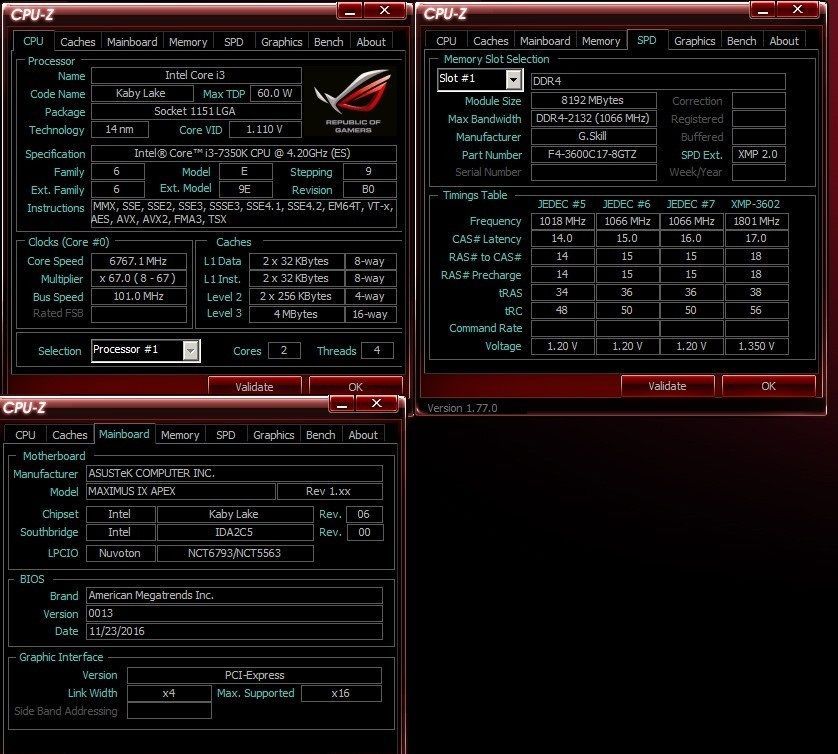This screenshot has width=838, height=754.
Task: Click the Kaby Lake code name field
Action: [142, 93]
